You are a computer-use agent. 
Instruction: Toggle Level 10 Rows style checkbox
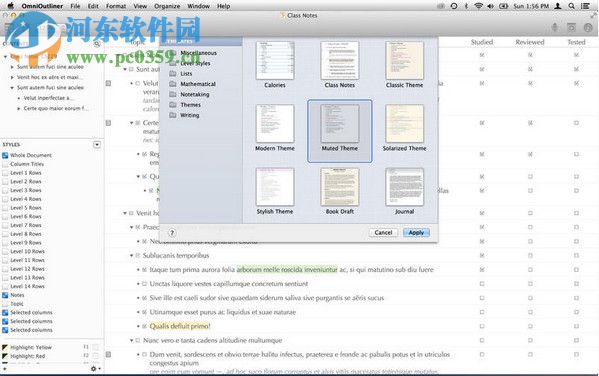[5, 251]
